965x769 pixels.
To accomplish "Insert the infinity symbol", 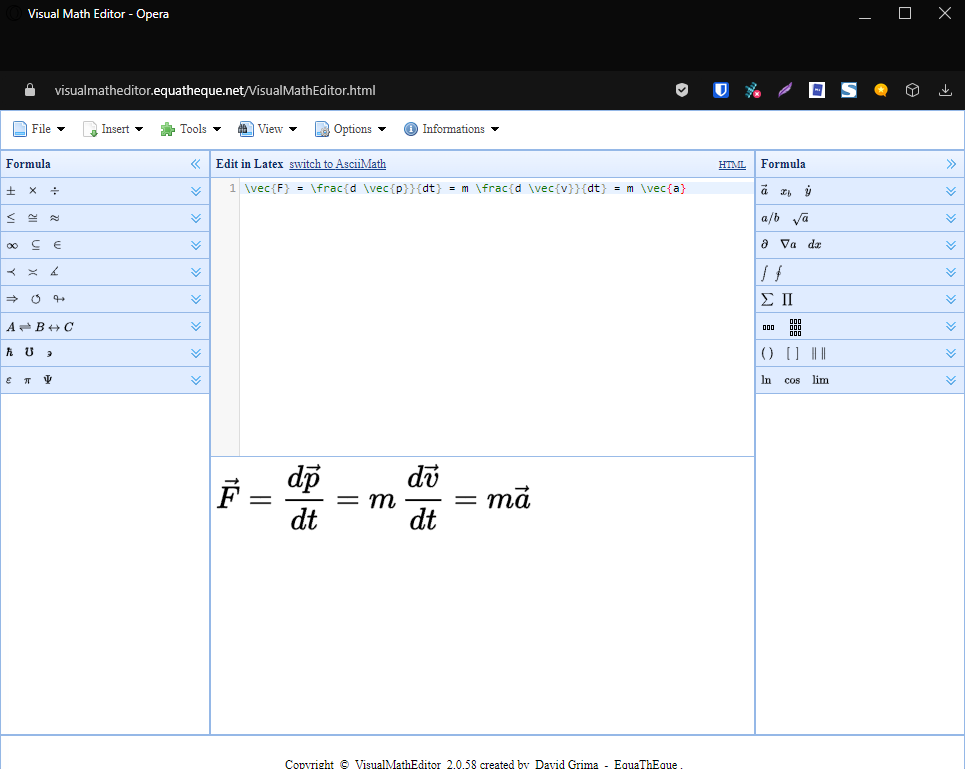I will pyautogui.click(x=12, y=245).
